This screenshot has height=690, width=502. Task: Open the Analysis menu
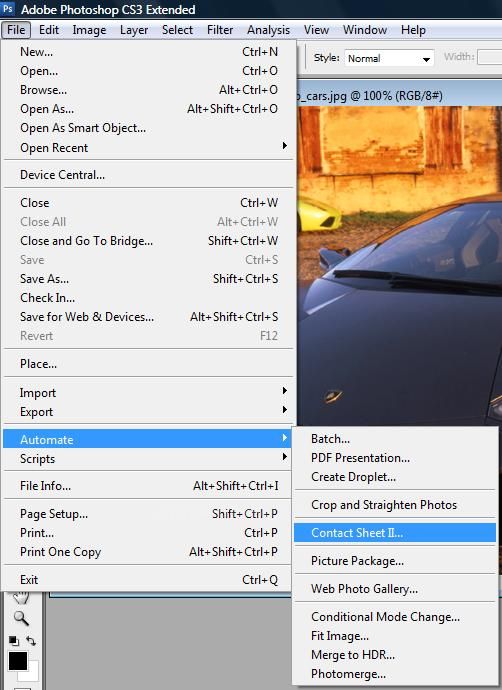(x=268, y=30)
